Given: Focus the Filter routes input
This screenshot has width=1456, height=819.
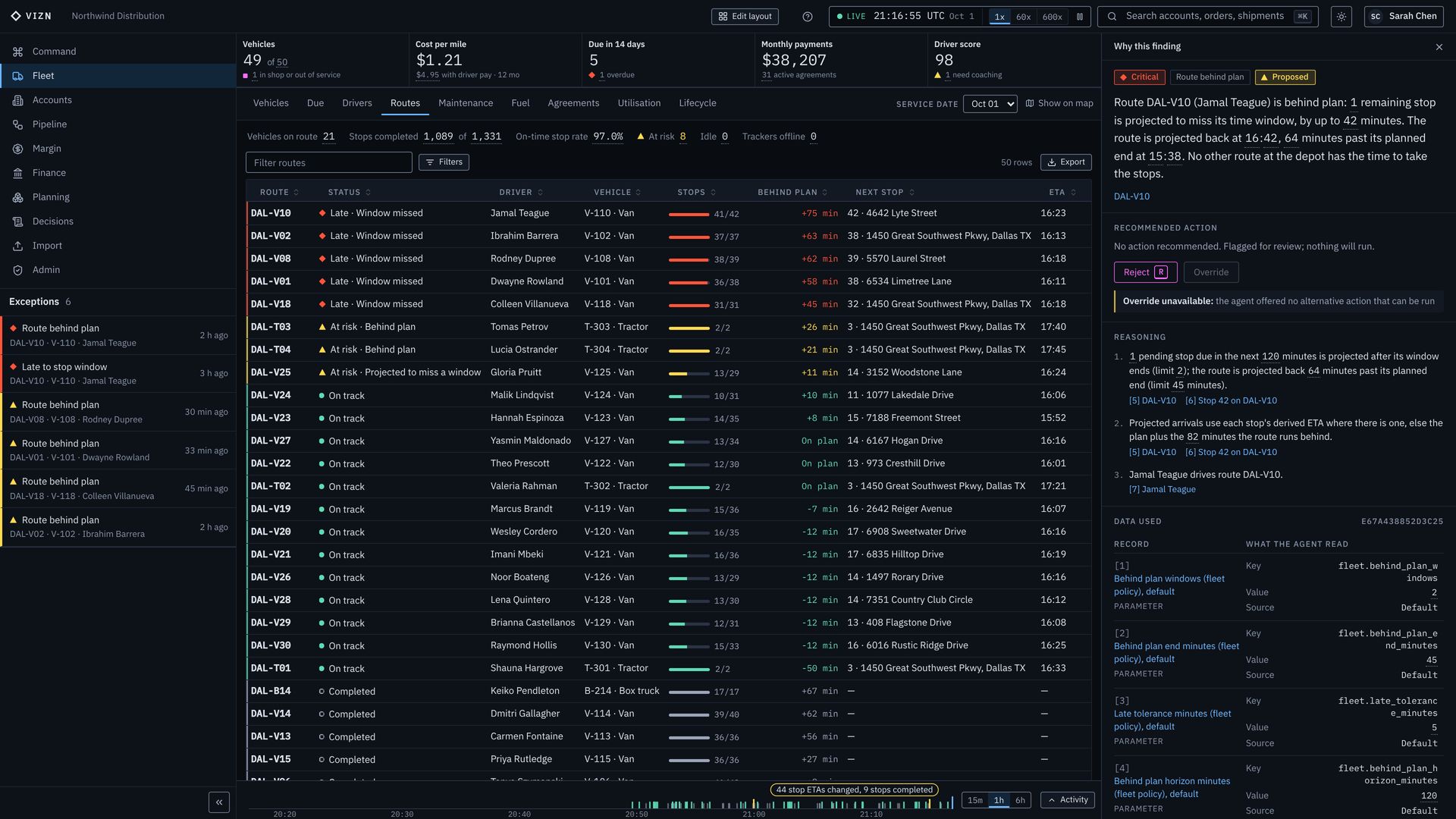Looking at the screenshot, I should [x=328, y=162].
